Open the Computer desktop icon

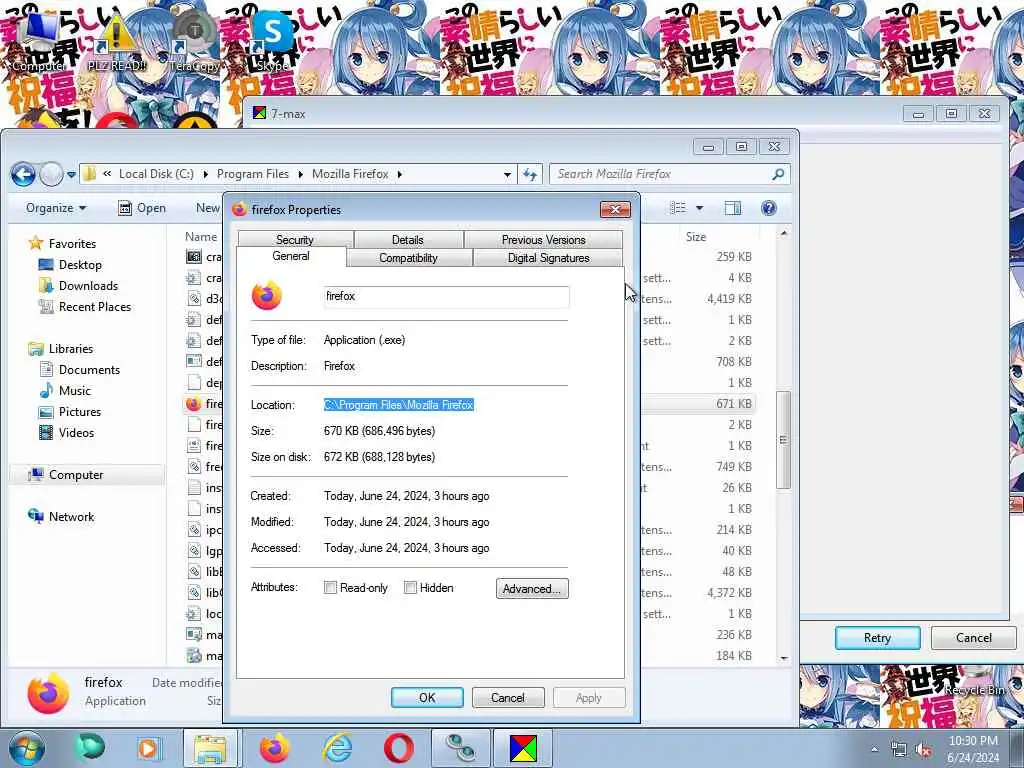pos(38,39)
